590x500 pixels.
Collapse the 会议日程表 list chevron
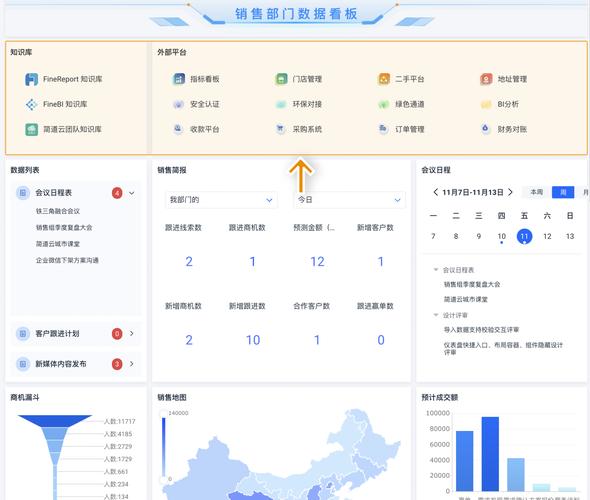pyautogui.click(x=132, y=193)
